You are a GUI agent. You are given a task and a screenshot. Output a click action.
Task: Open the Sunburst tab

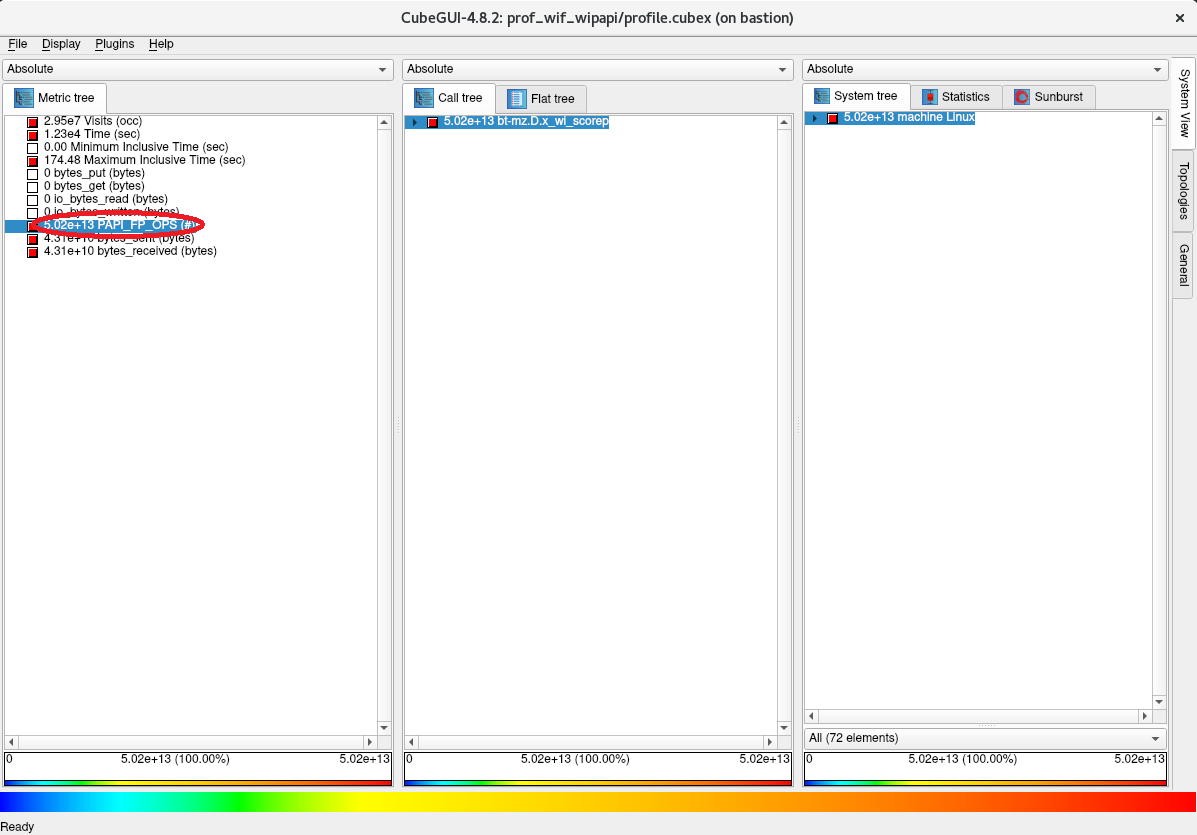point(1048,97)
